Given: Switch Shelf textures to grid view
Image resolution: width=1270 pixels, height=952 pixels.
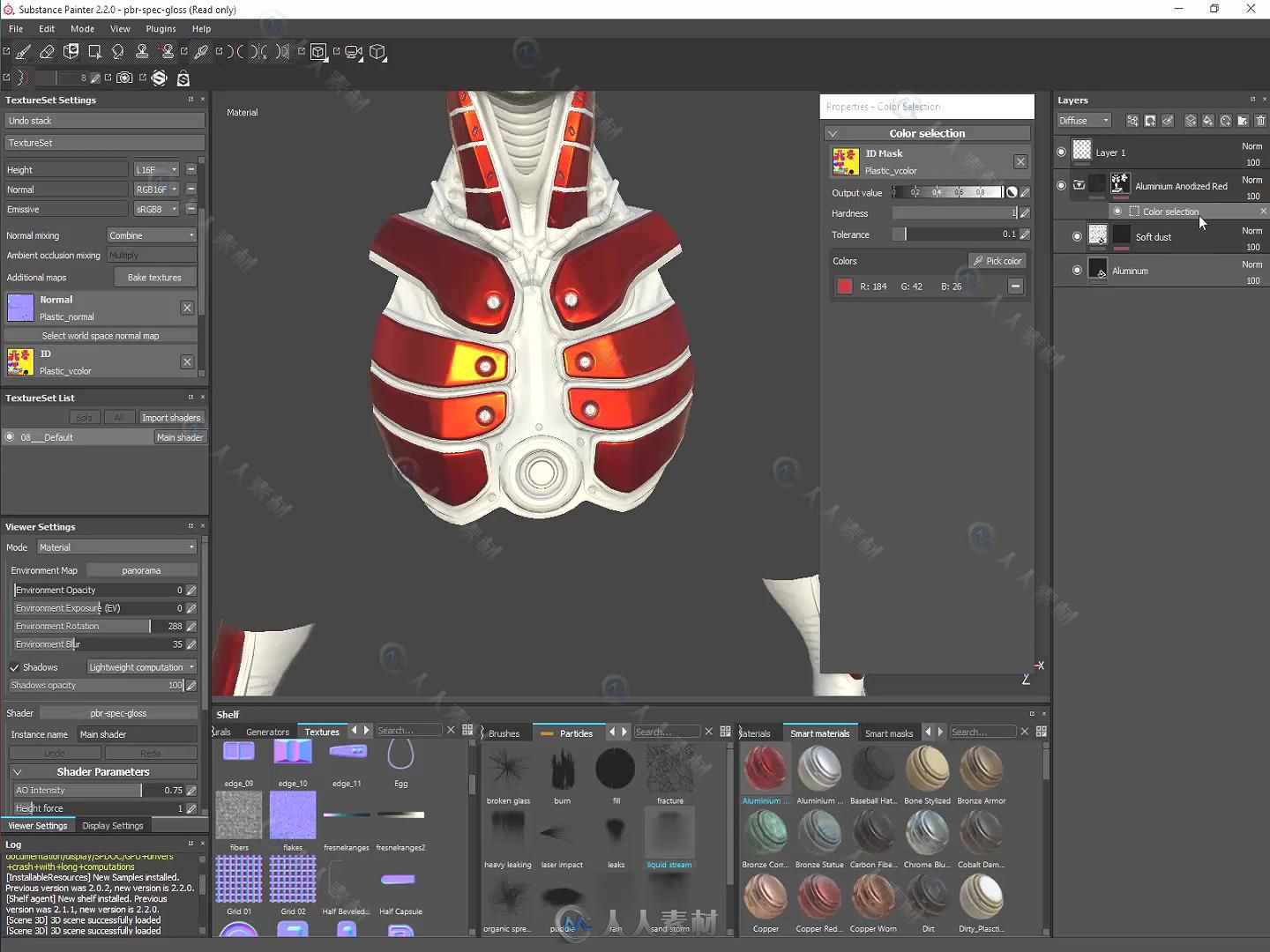Looking at the screenshot, I should pos(467,731).
